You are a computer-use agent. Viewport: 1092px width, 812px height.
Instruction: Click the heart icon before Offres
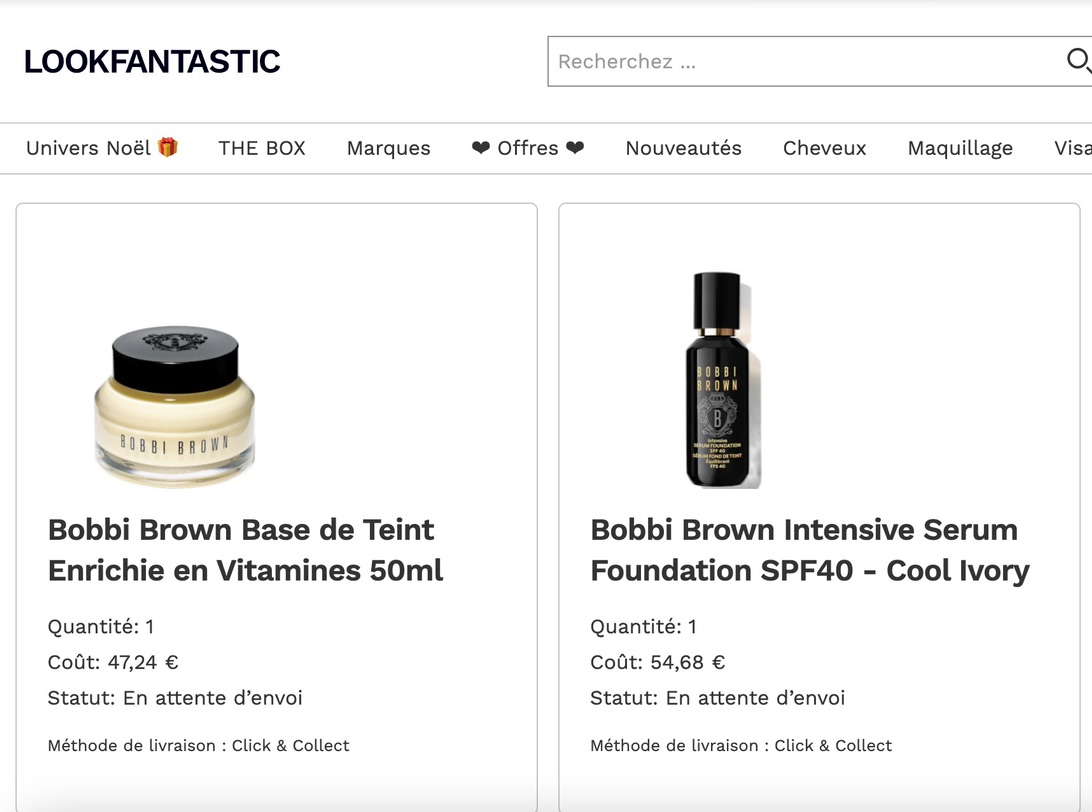pyautogui.click(x=481, y=148)
